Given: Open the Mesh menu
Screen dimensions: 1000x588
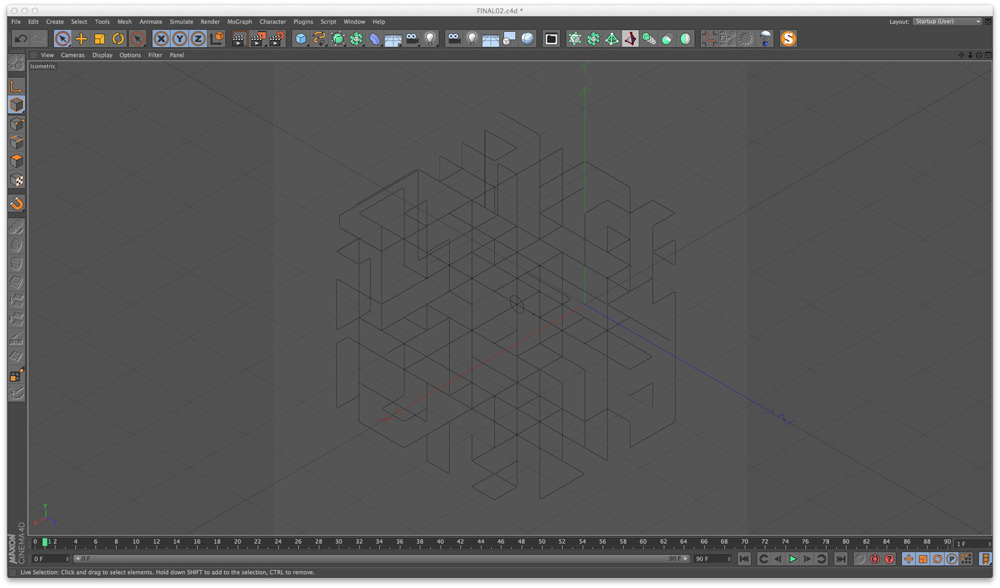Looking at the screenshot, I should 124,22.
